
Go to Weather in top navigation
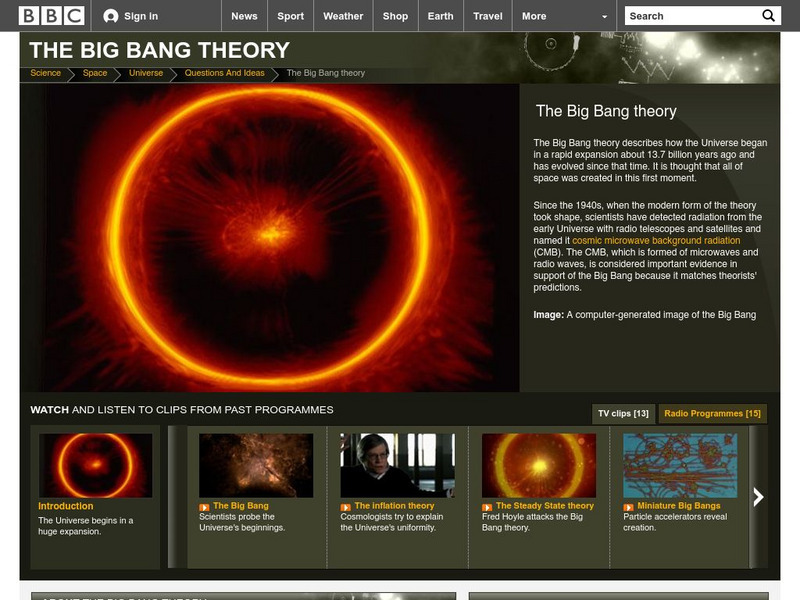[x=343, y=16]
